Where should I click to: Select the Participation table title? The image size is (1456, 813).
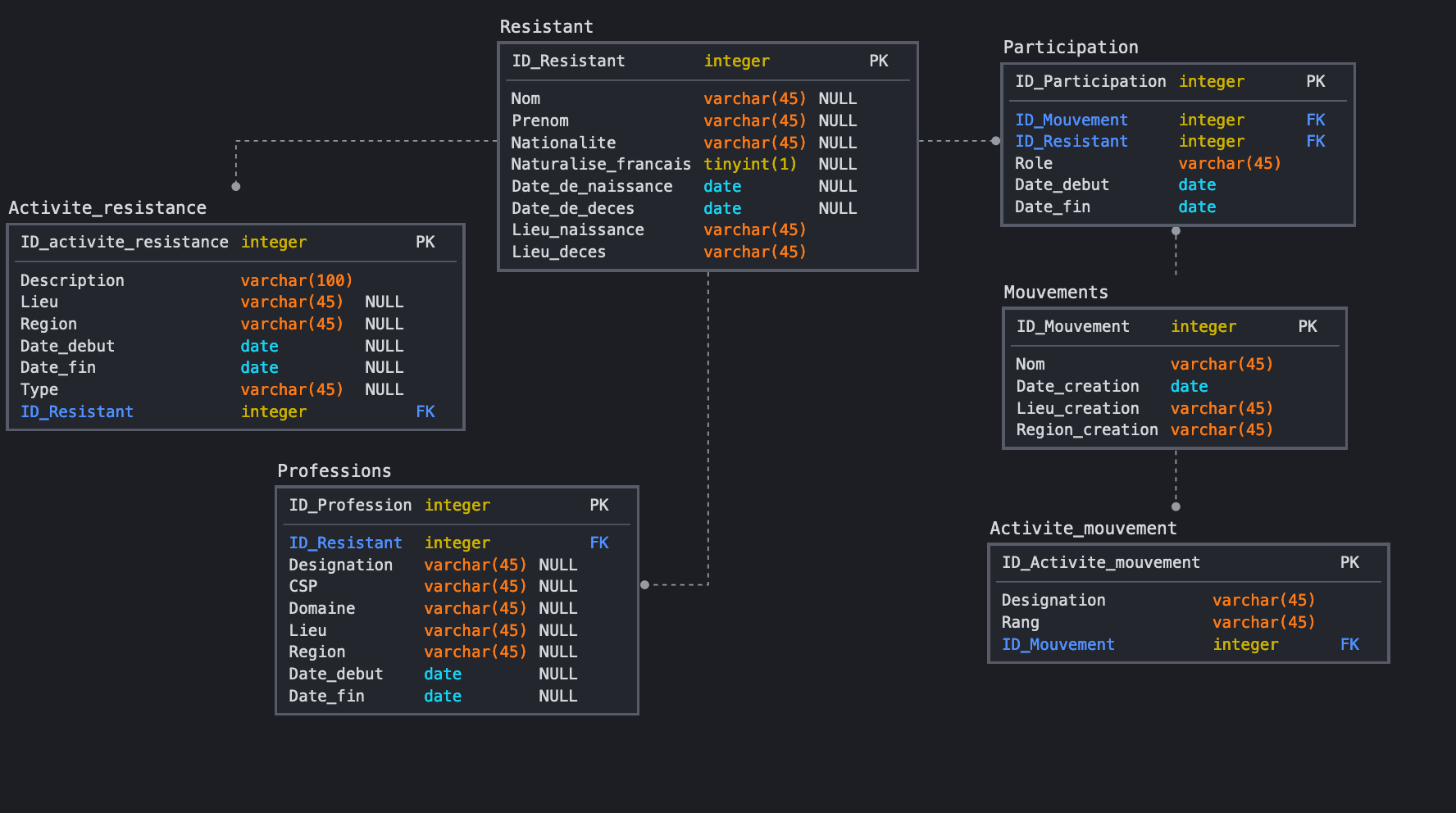pyautogui.click(x=1071, y=47)
